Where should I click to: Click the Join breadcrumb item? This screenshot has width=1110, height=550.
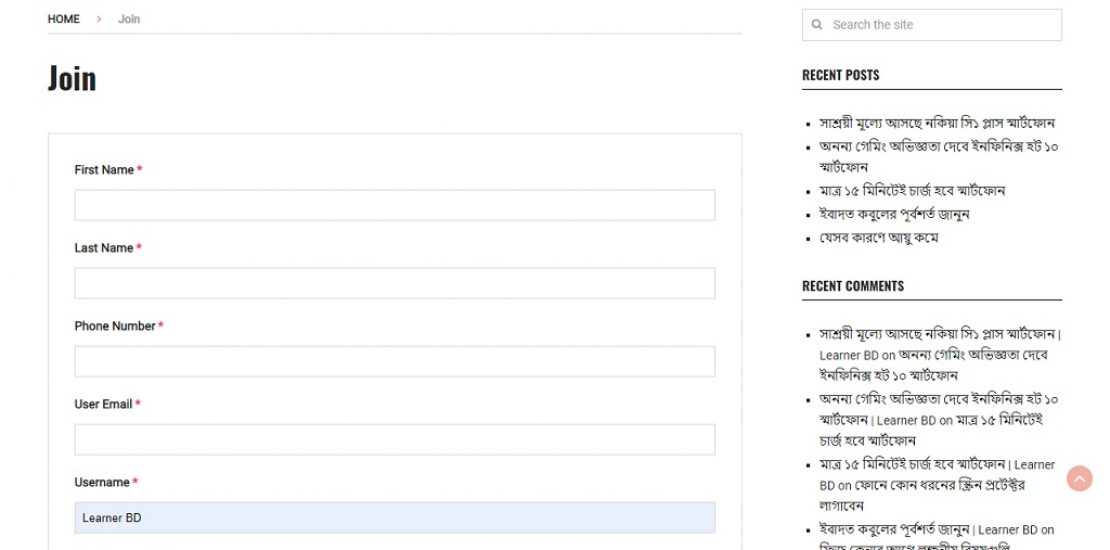129,19
